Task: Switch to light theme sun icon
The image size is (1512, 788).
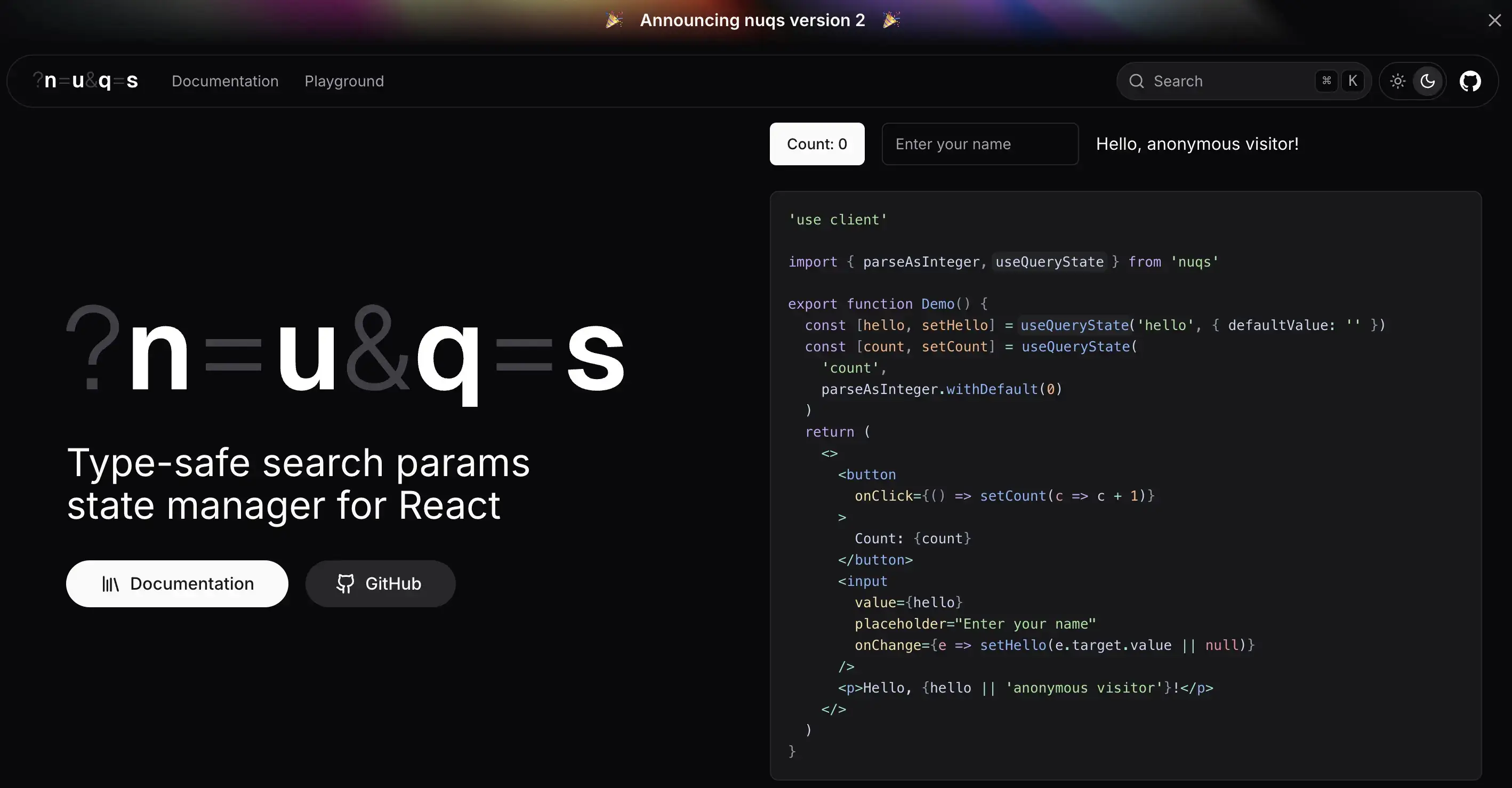Action: point(1397,81)
